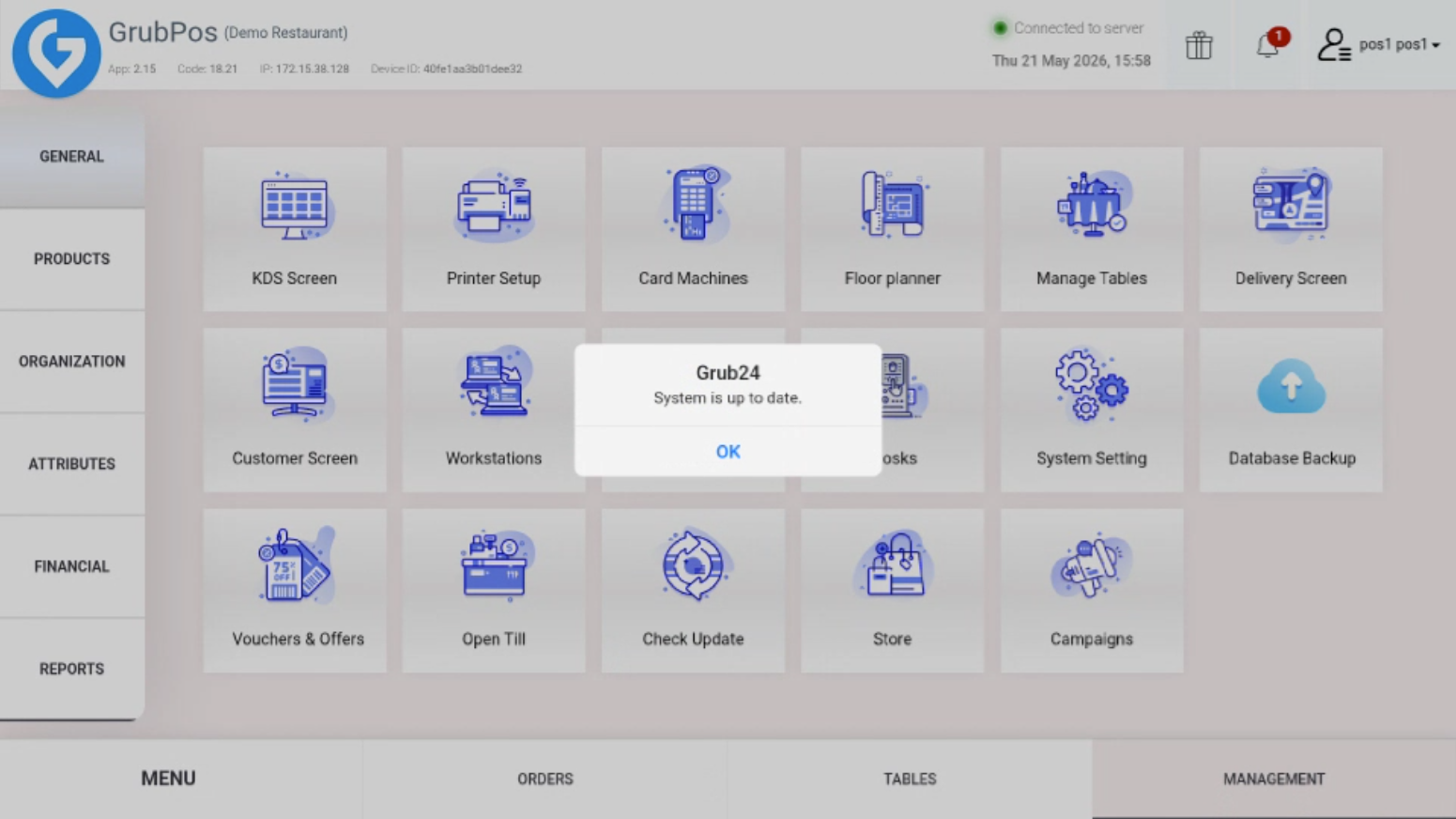The height and width of the screenshot is (819, 1456).
Task: Go to the MANAGEMENT bottom tab
Action: coord(1274,779)
